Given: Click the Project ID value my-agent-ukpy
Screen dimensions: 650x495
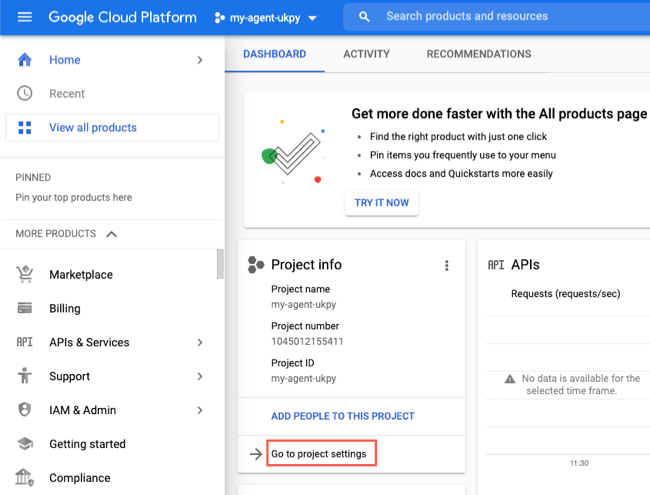Looking at the screenshot, I should tap(303, 379).
